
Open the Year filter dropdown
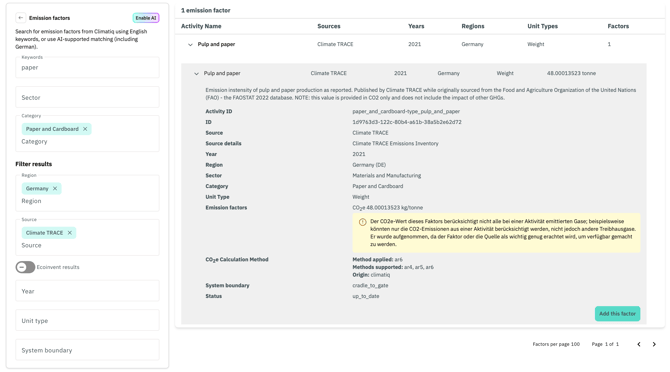(x=87, y=291)
